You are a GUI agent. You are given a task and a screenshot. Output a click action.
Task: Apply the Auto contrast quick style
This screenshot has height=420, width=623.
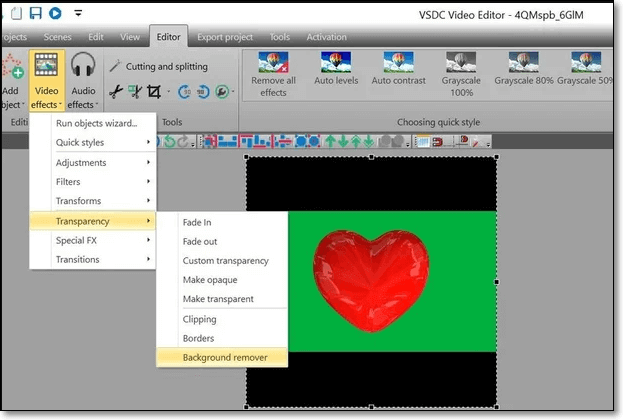tap(395, 63)
